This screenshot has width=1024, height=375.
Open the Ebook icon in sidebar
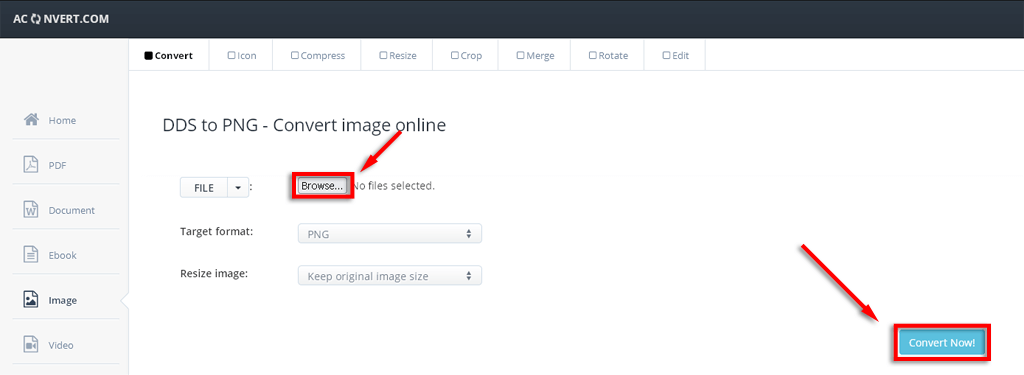[x=31, y=255]
